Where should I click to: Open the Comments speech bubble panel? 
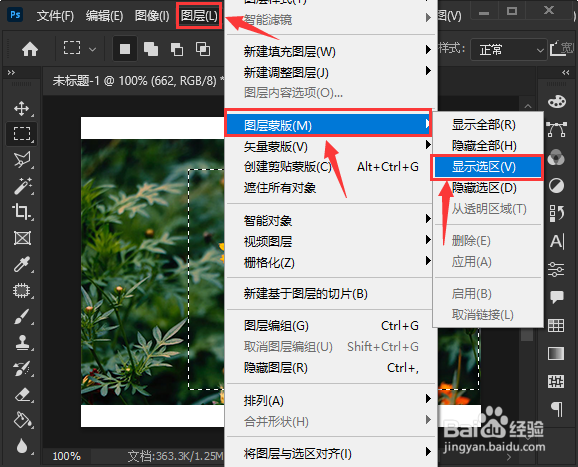coord(557,296)
